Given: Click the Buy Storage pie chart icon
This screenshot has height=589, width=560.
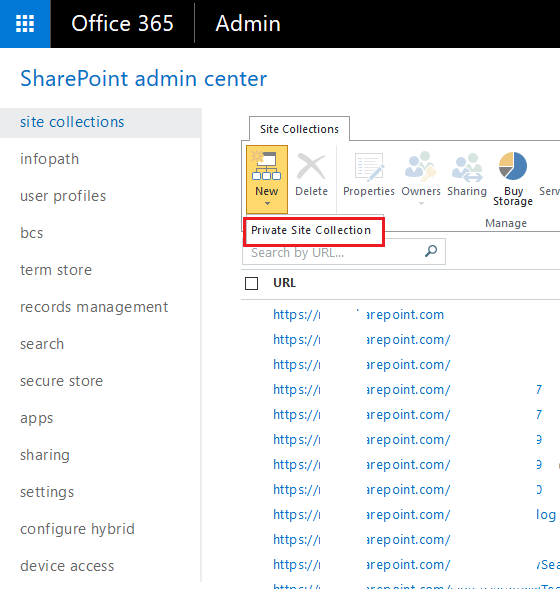Looking at the screenshot, I should coord(513,166).
